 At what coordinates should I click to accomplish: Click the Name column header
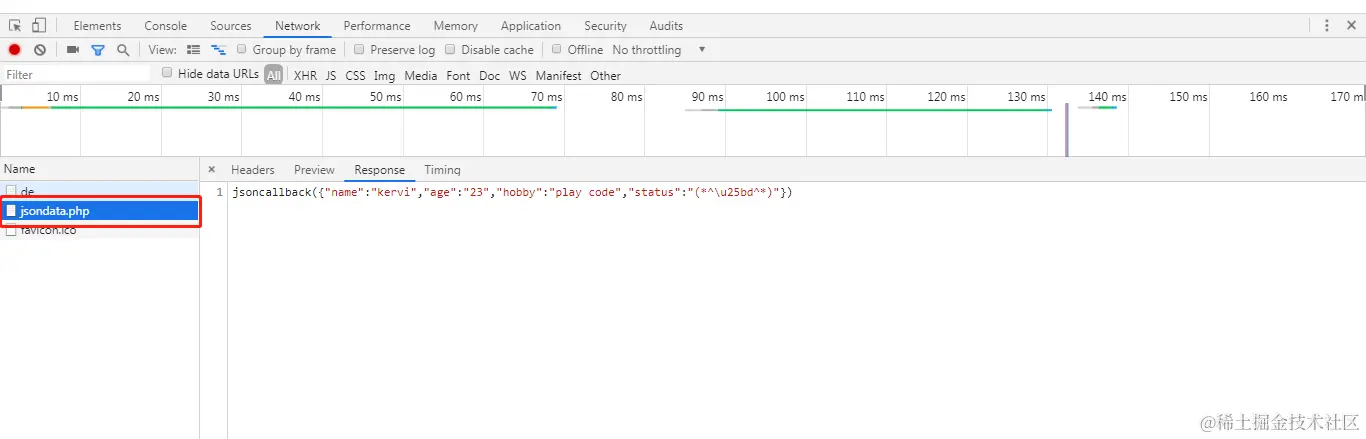(x=100, y=169)
